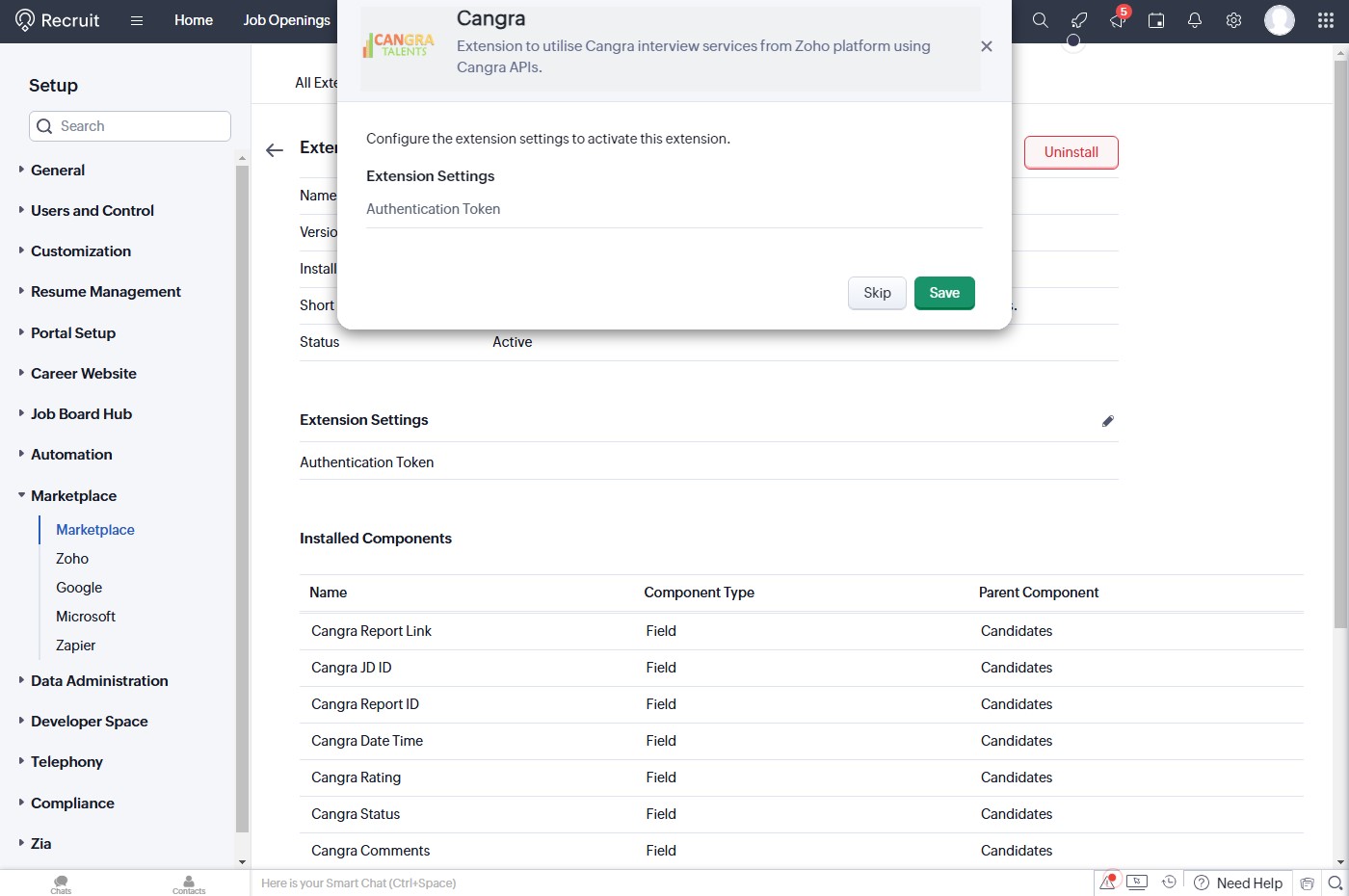Image resolution: width=1349 pixels, height=896 pixels.
Task: Click the Setup search box
Action: 130,126
